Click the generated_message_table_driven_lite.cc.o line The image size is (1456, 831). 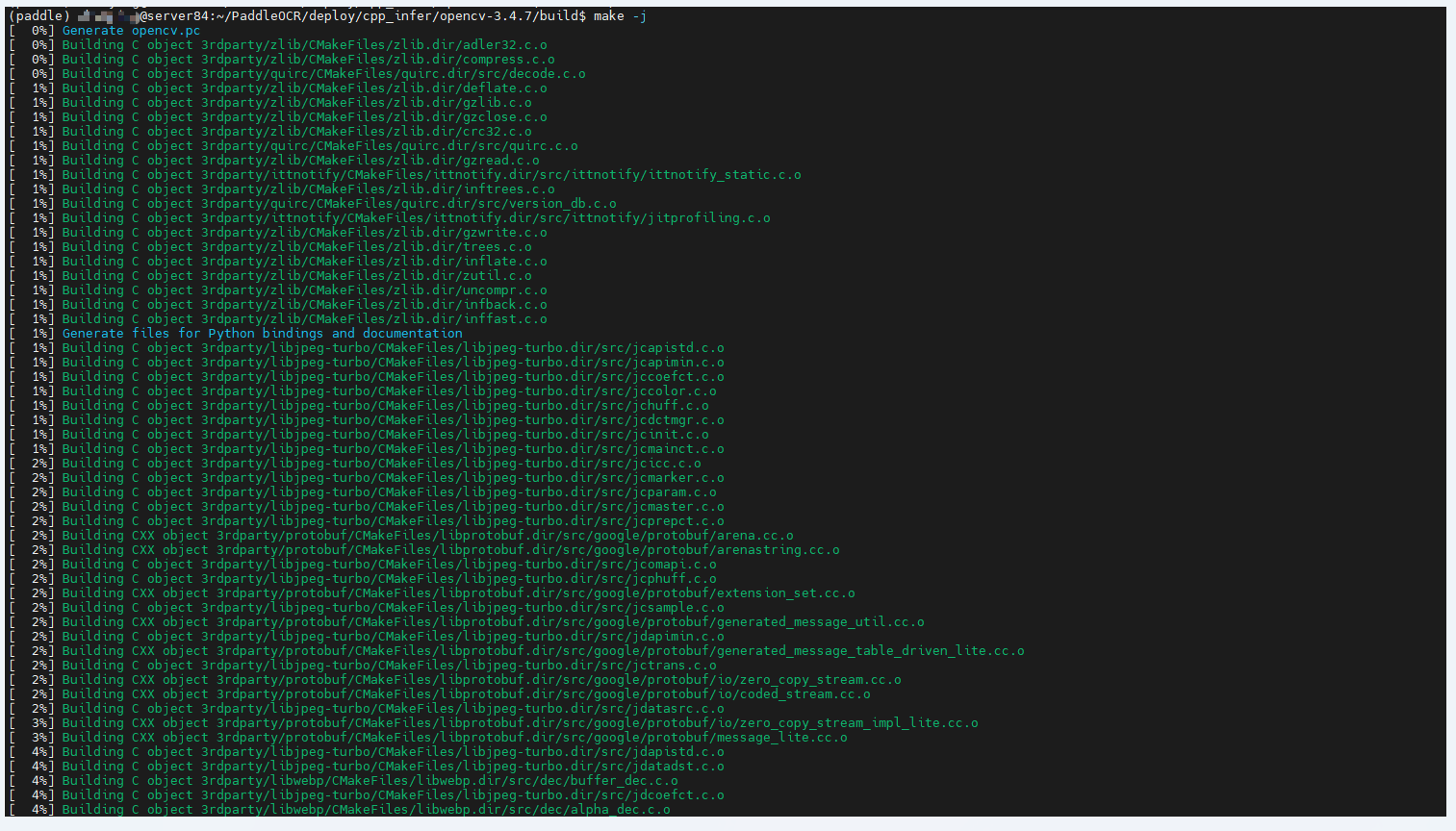(517, 651)
